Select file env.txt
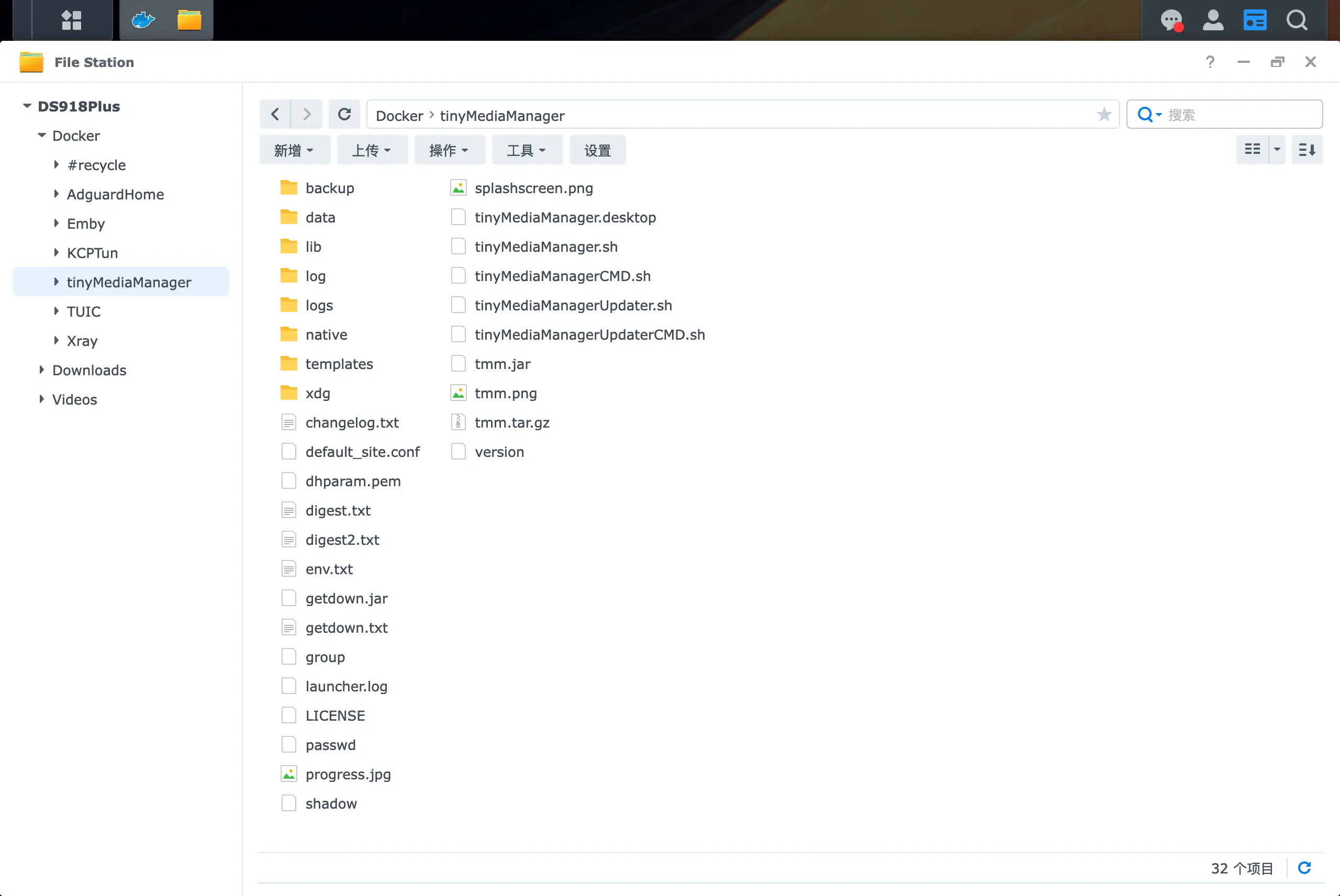 [x=329, y=569]
